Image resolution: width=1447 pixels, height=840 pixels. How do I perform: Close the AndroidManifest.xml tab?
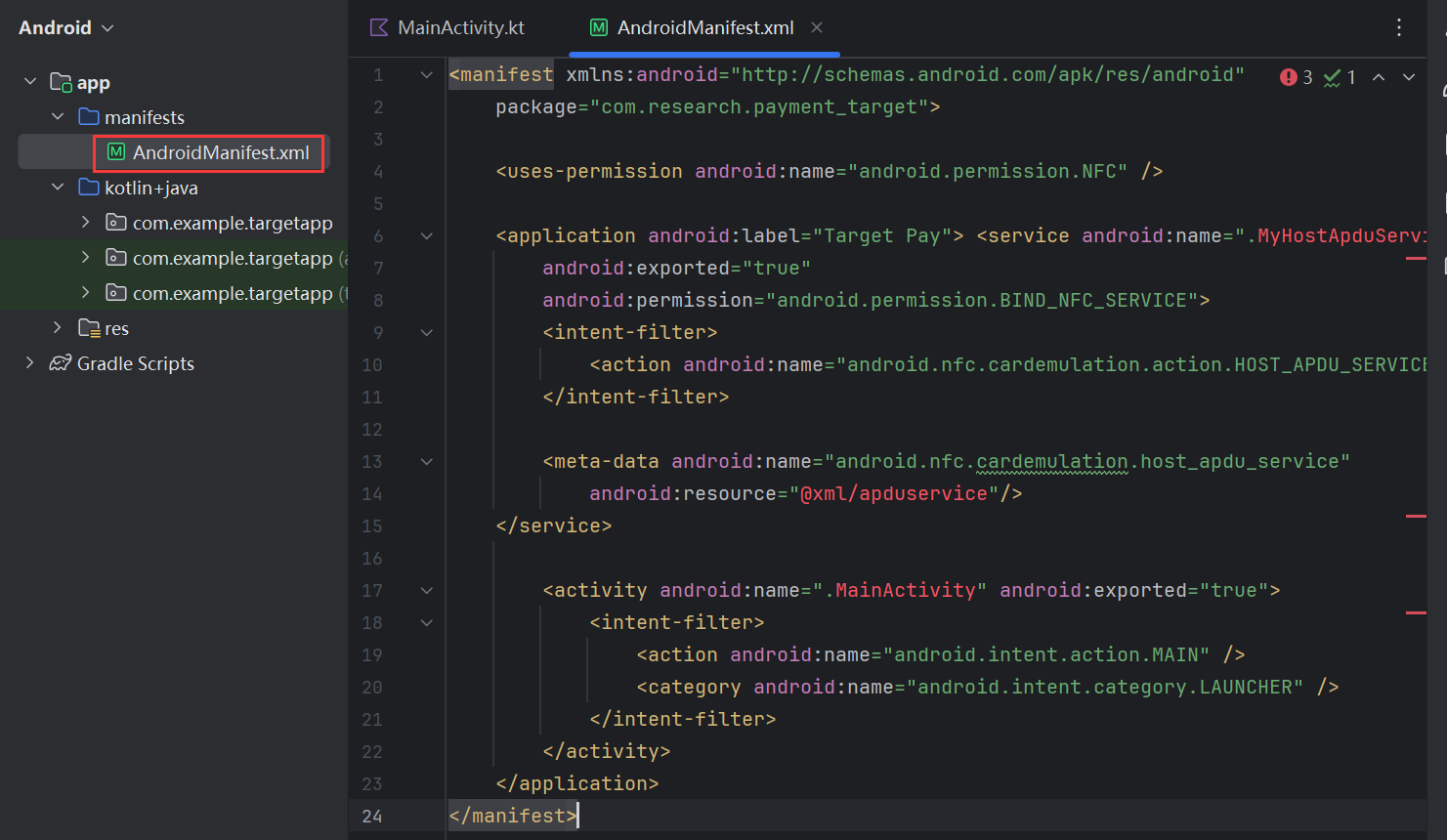(817, 27)
